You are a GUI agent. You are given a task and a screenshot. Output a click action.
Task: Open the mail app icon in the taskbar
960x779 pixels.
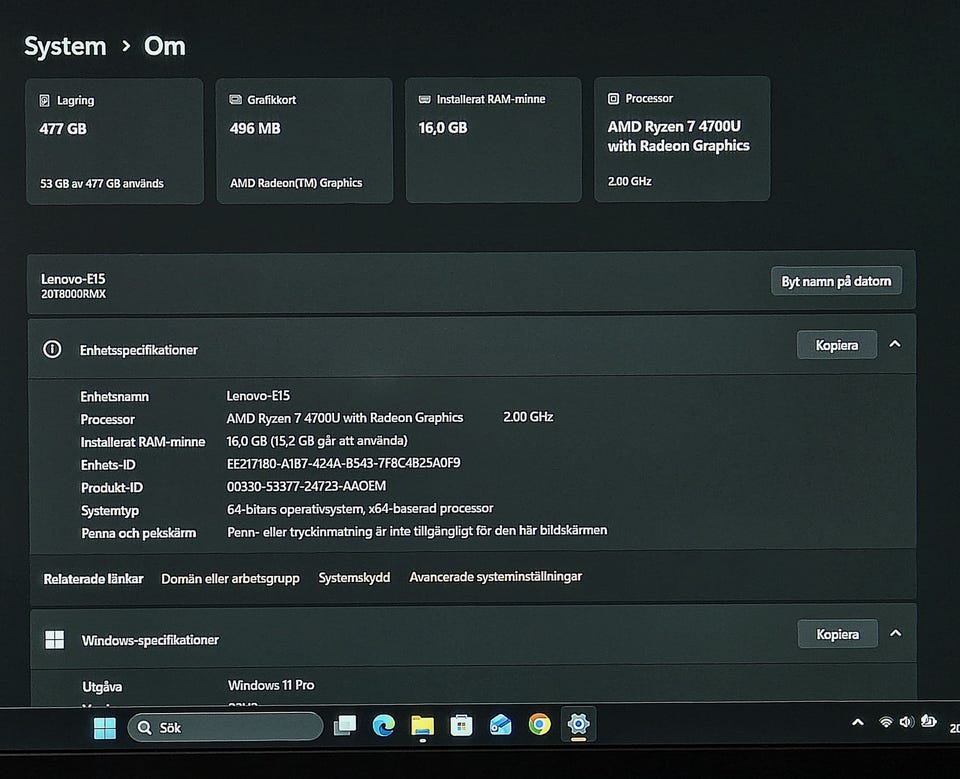pyautogui.click(x=500, y=726)
